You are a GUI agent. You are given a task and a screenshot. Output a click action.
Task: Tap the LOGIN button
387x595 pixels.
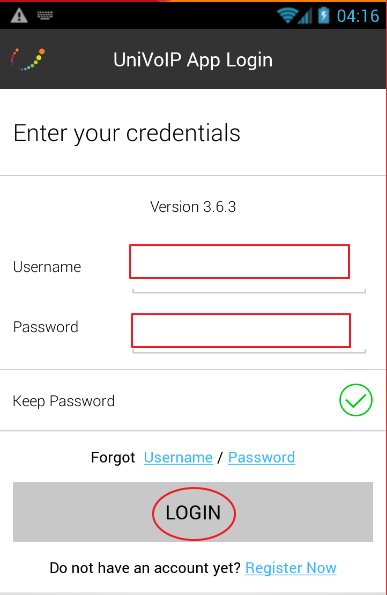click(x=193, y=512)
